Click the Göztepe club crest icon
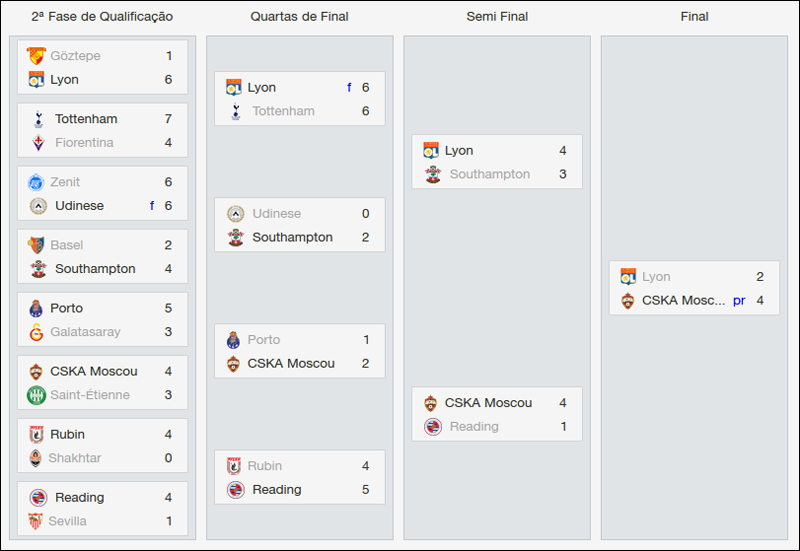 pos(37,56)
